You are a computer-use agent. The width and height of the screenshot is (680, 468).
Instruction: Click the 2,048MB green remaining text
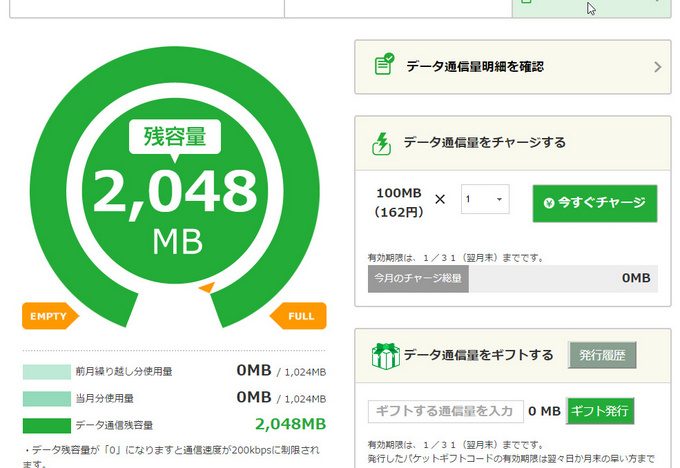290,424
